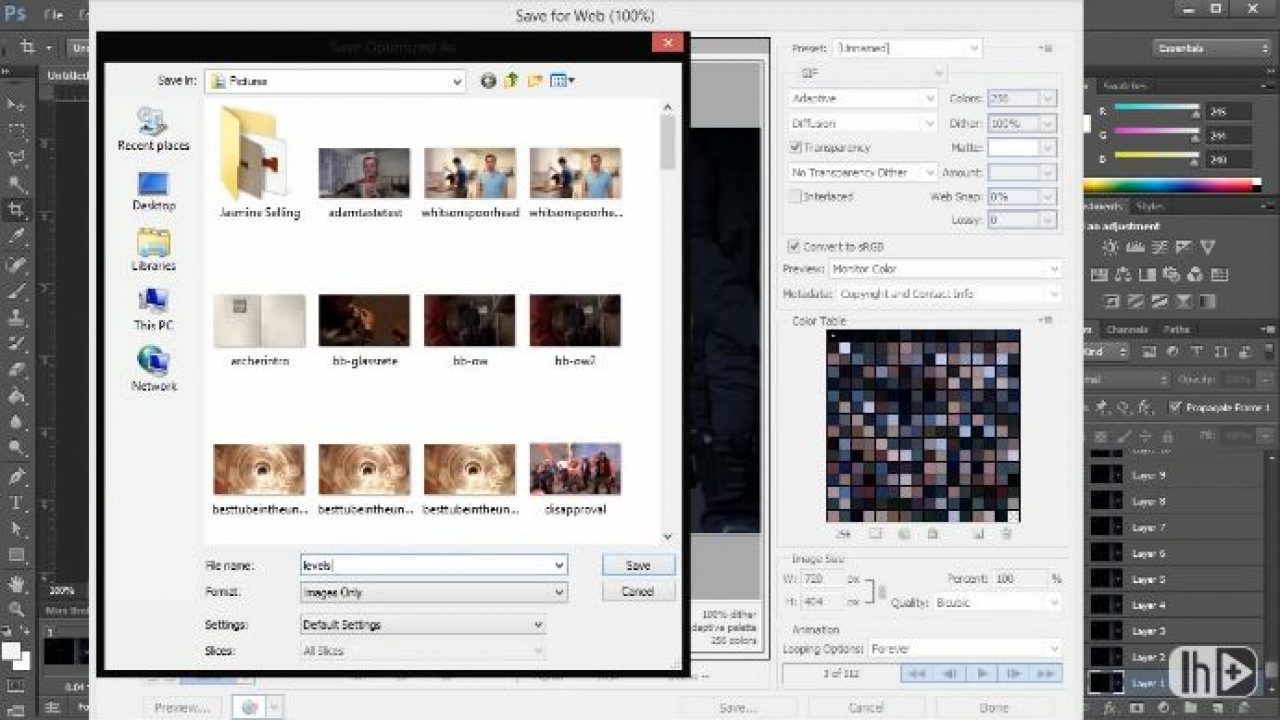Image resolution: width=1280 pixels, height=720 pixels.
Task: Click the eyedropper icon under the Color Table
Action: pos(841,533)
